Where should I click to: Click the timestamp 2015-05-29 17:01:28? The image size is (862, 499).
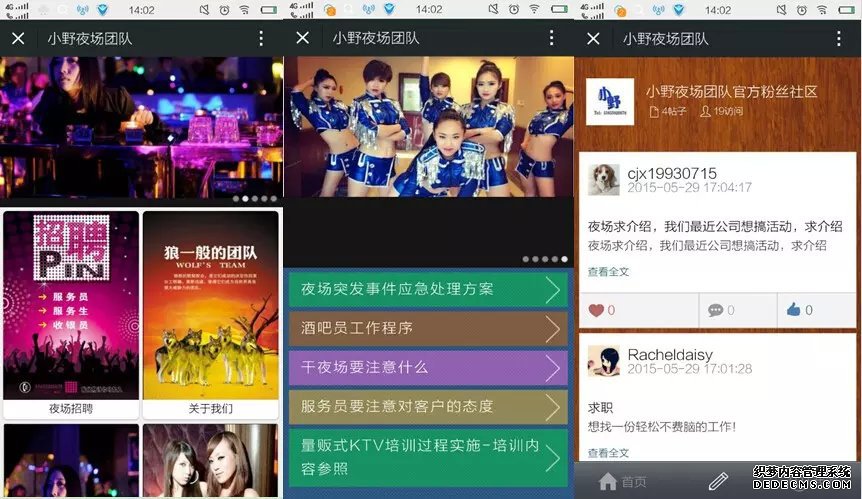689,369
